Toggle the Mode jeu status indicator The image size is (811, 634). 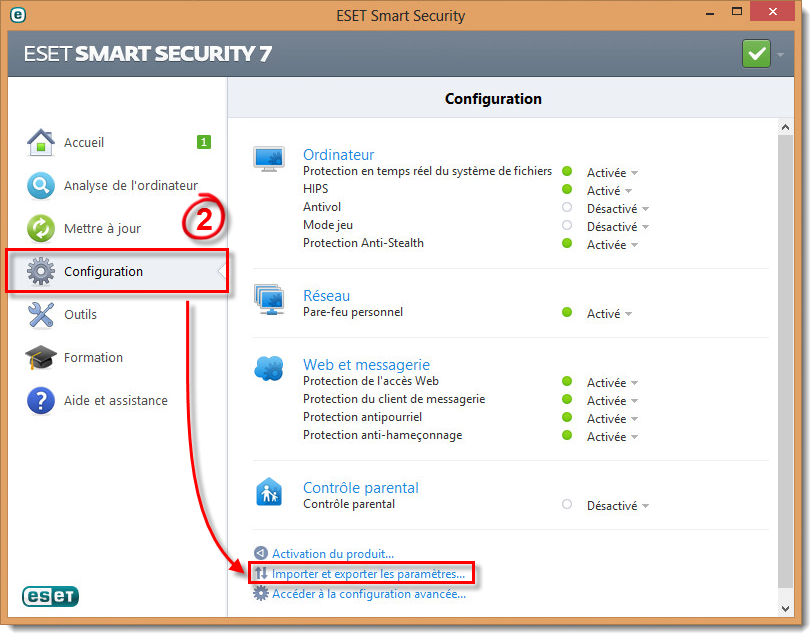tap(567, 225)
